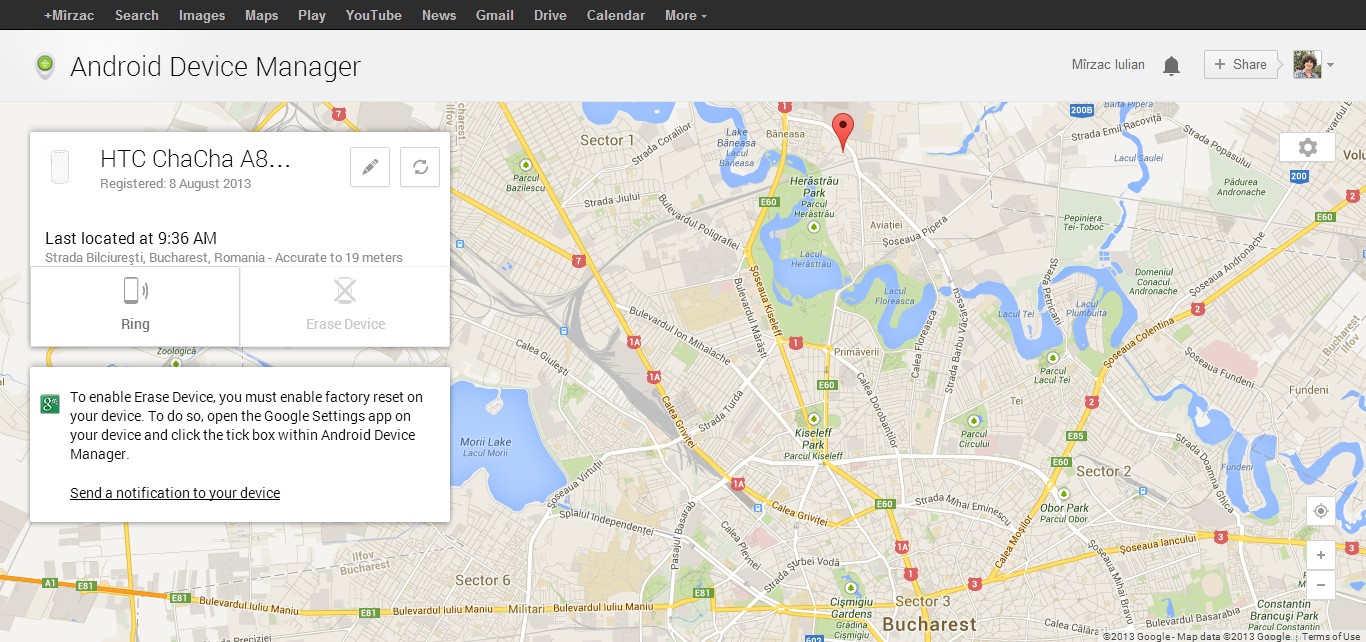Open YouTube from the top bar
The image size is (1366, 642).
pyautogui.click(x=373, y=15)
